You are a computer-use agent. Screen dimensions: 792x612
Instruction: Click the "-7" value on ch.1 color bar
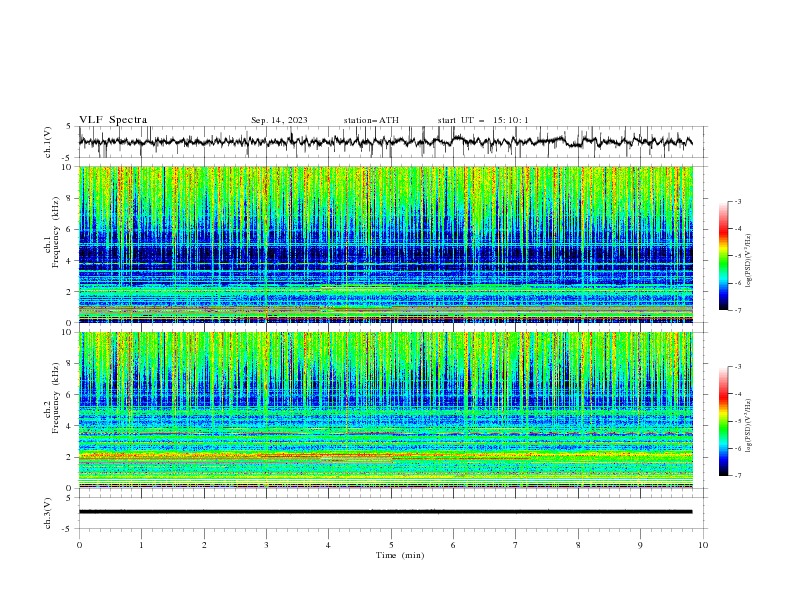pos(737,310)
